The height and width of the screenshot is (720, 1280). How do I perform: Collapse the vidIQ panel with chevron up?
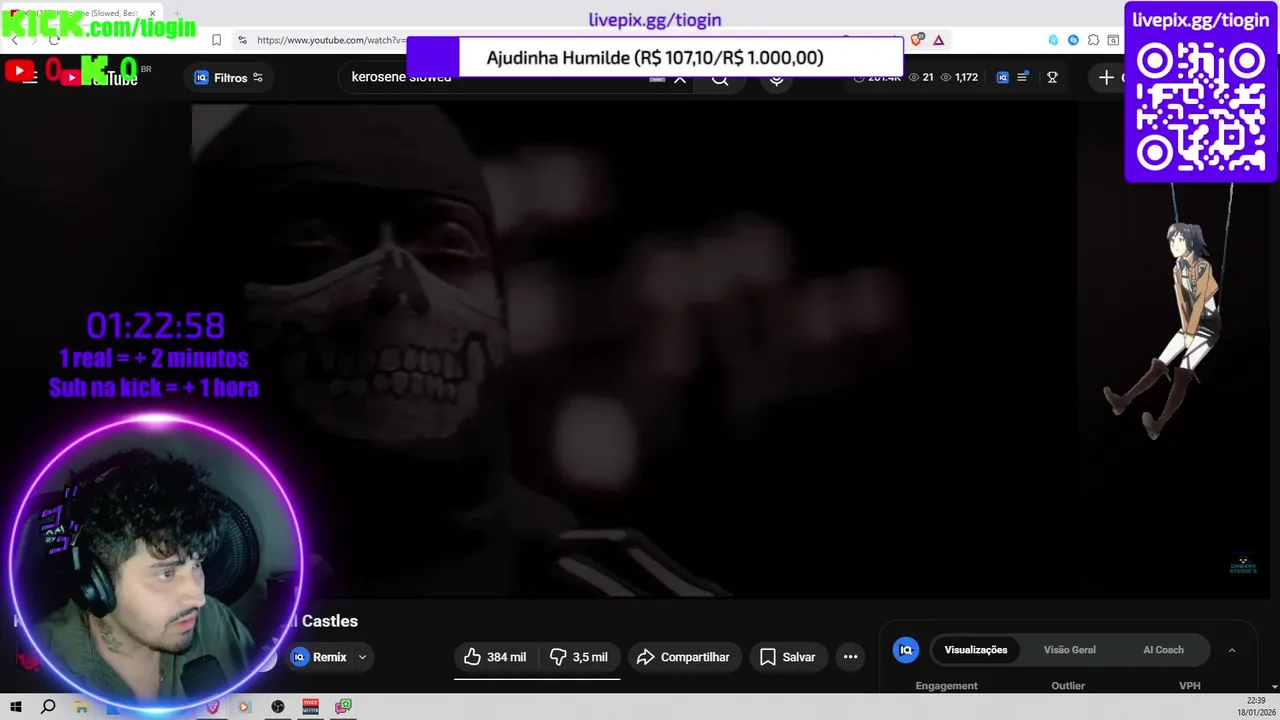1232,650
